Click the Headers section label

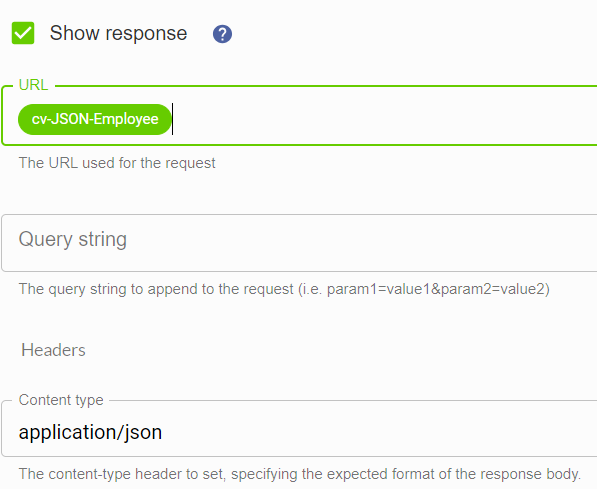click(x=53, y=350)
